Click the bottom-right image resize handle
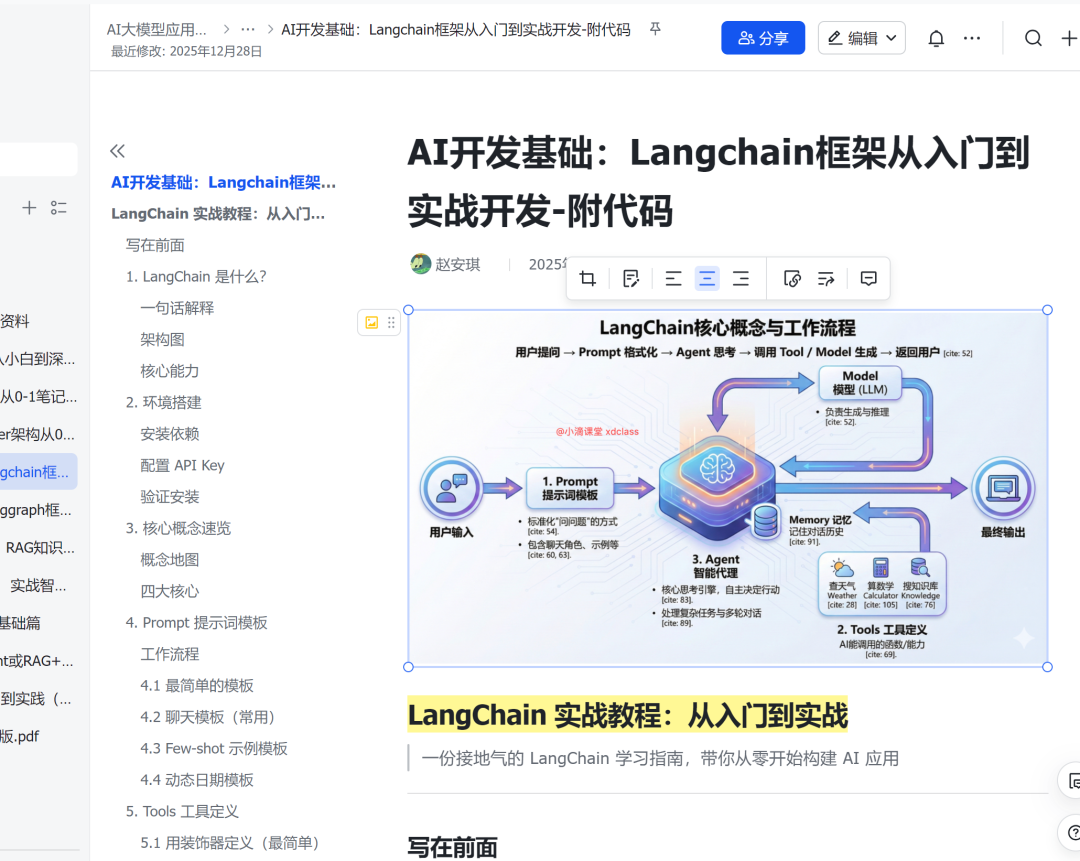Viewport: 1080px width, 861px height. pos(1048,667)
